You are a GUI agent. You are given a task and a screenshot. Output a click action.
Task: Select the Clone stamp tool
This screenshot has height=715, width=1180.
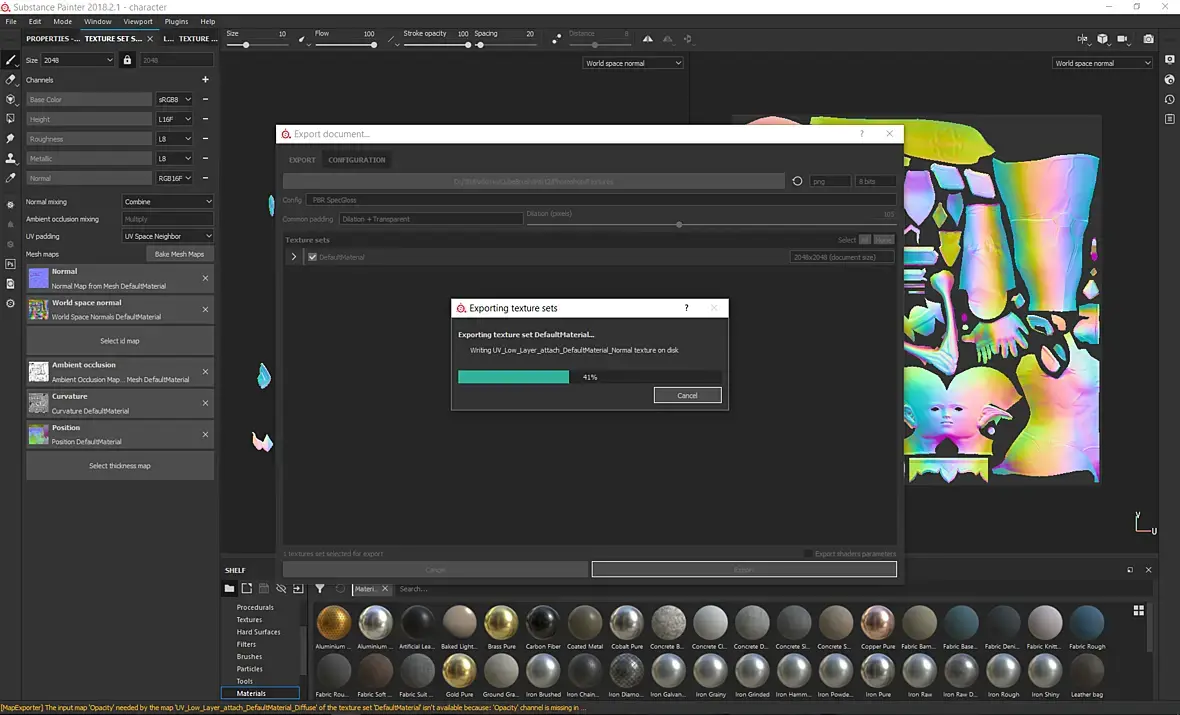[x=11, y=158]
